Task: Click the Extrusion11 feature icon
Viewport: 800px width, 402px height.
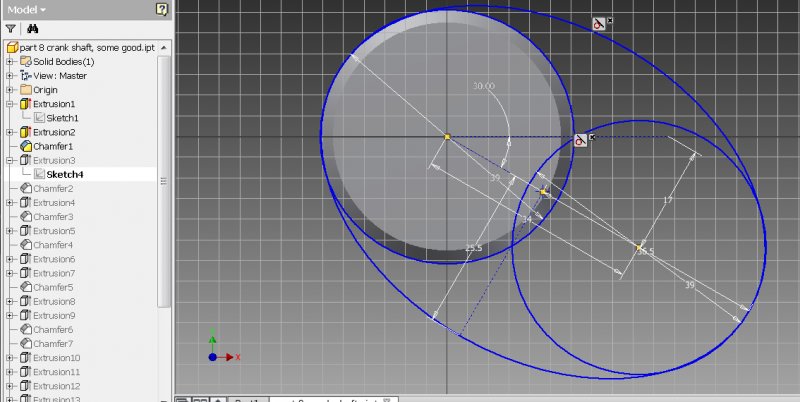Action: [x=26, y=372]
